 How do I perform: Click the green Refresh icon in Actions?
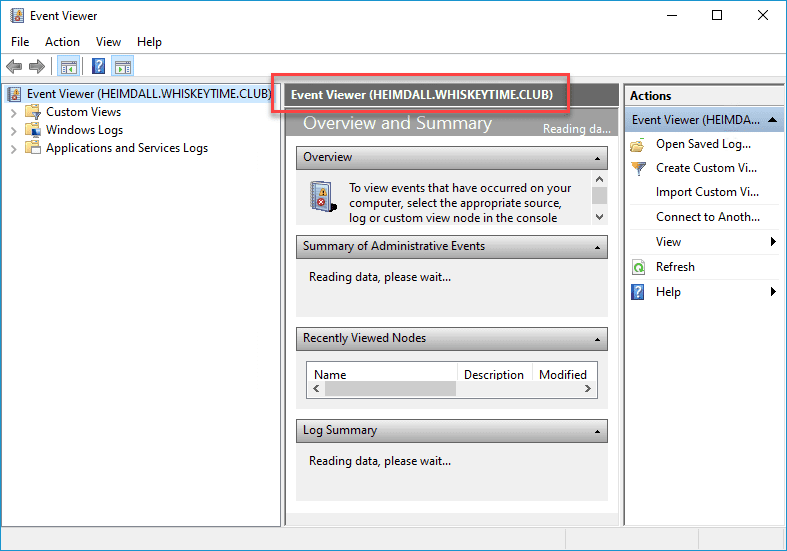[x=638, y=267]
